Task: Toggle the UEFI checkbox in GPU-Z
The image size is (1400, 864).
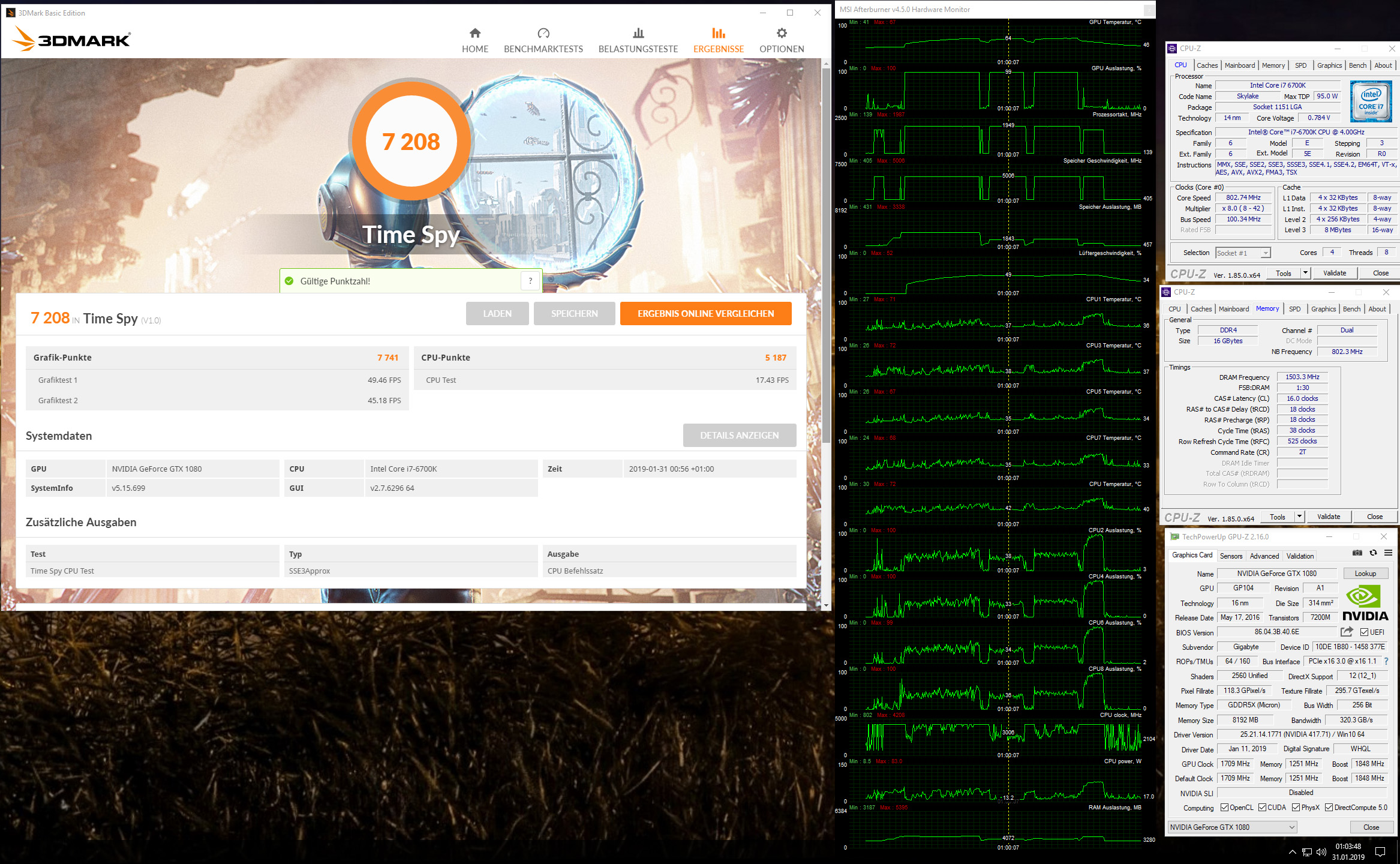Action: click(x=1365, y=632)
